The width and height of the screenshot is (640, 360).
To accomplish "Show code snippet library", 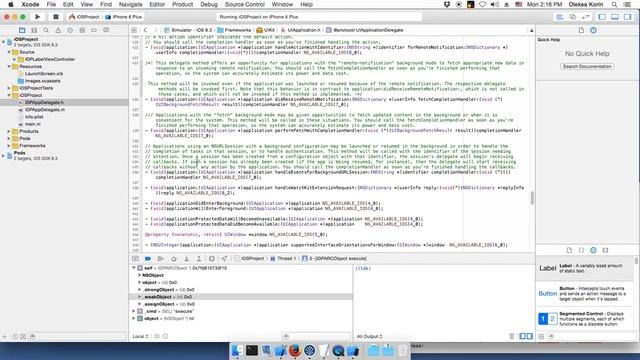I will (x=581, y=250).
